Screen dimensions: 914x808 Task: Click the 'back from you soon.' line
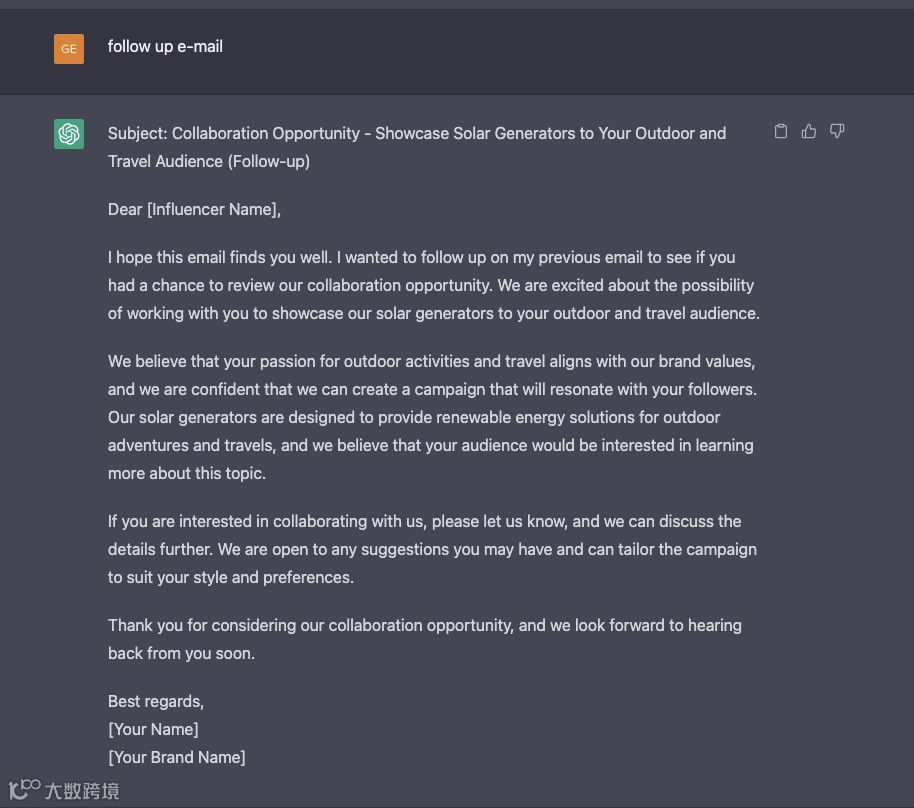[x=181, y=653]
